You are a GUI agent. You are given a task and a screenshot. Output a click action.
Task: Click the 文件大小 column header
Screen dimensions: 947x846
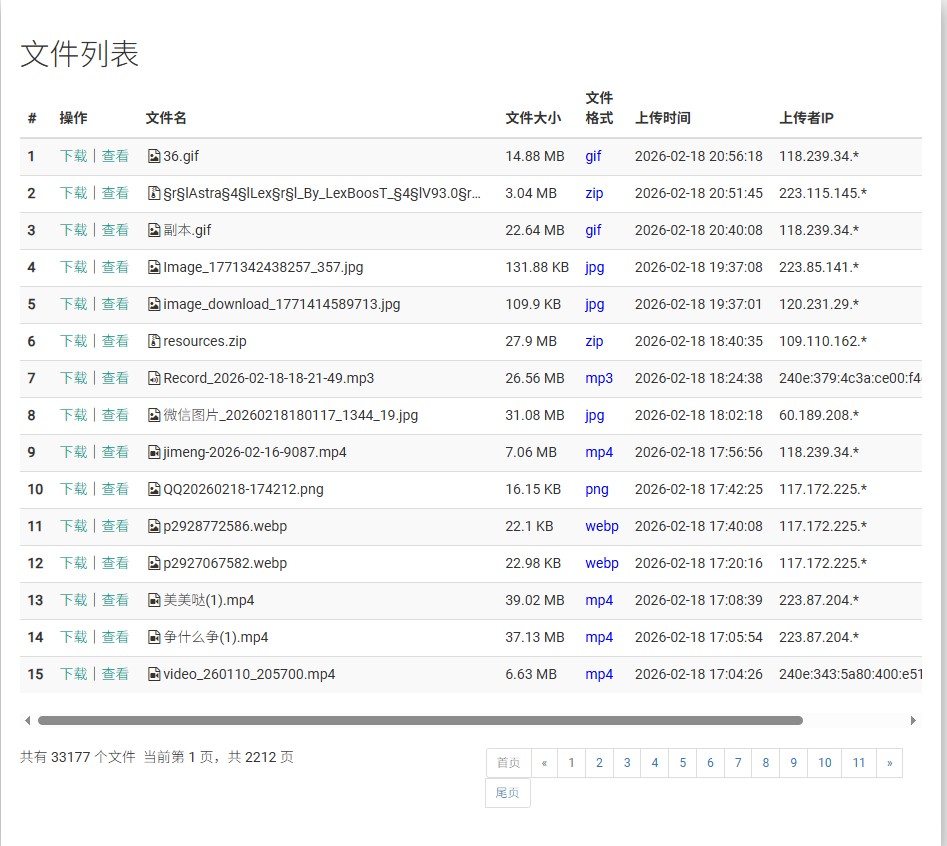pyautogui.click(x=533, y=118)
